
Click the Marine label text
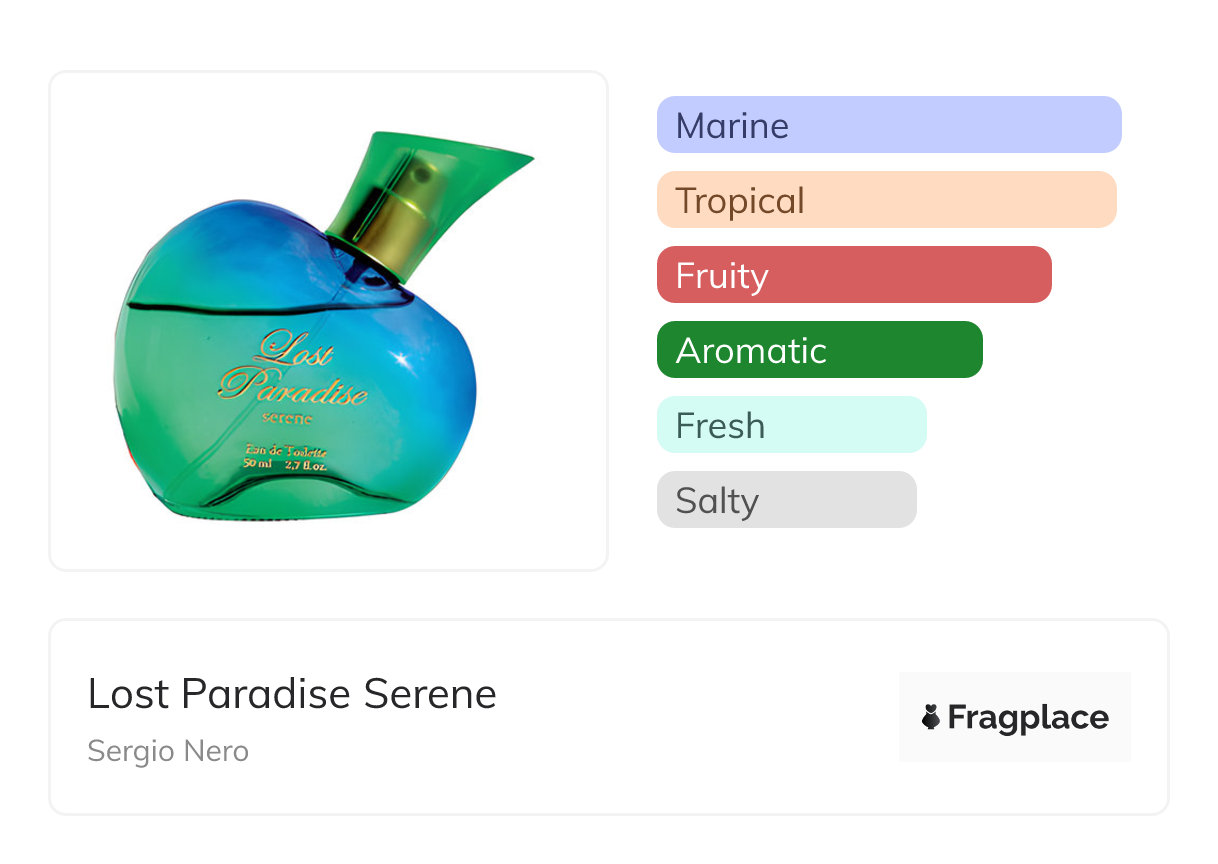pos(732,126)
